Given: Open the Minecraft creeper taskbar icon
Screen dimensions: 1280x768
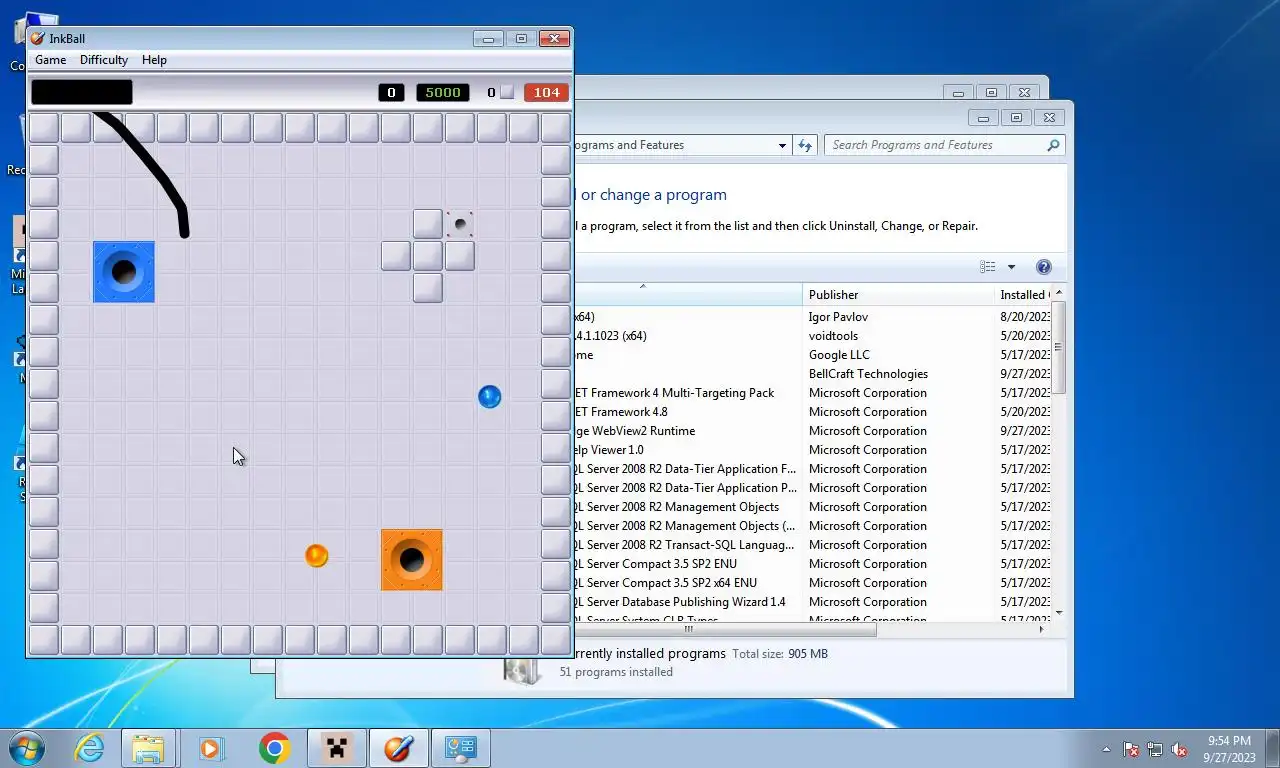Looking at the screenshot, I should (x=337, y=748).
